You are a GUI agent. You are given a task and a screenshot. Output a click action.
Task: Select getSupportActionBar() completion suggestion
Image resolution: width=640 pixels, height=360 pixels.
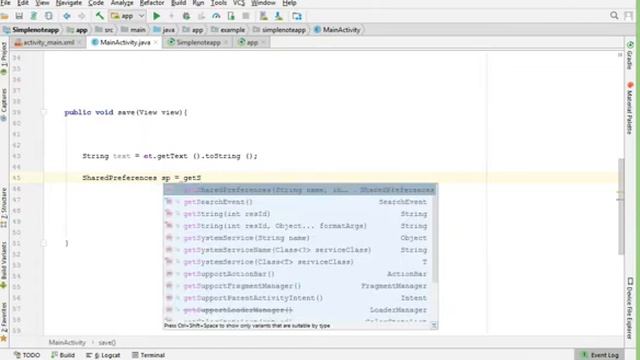coord(298,274)
